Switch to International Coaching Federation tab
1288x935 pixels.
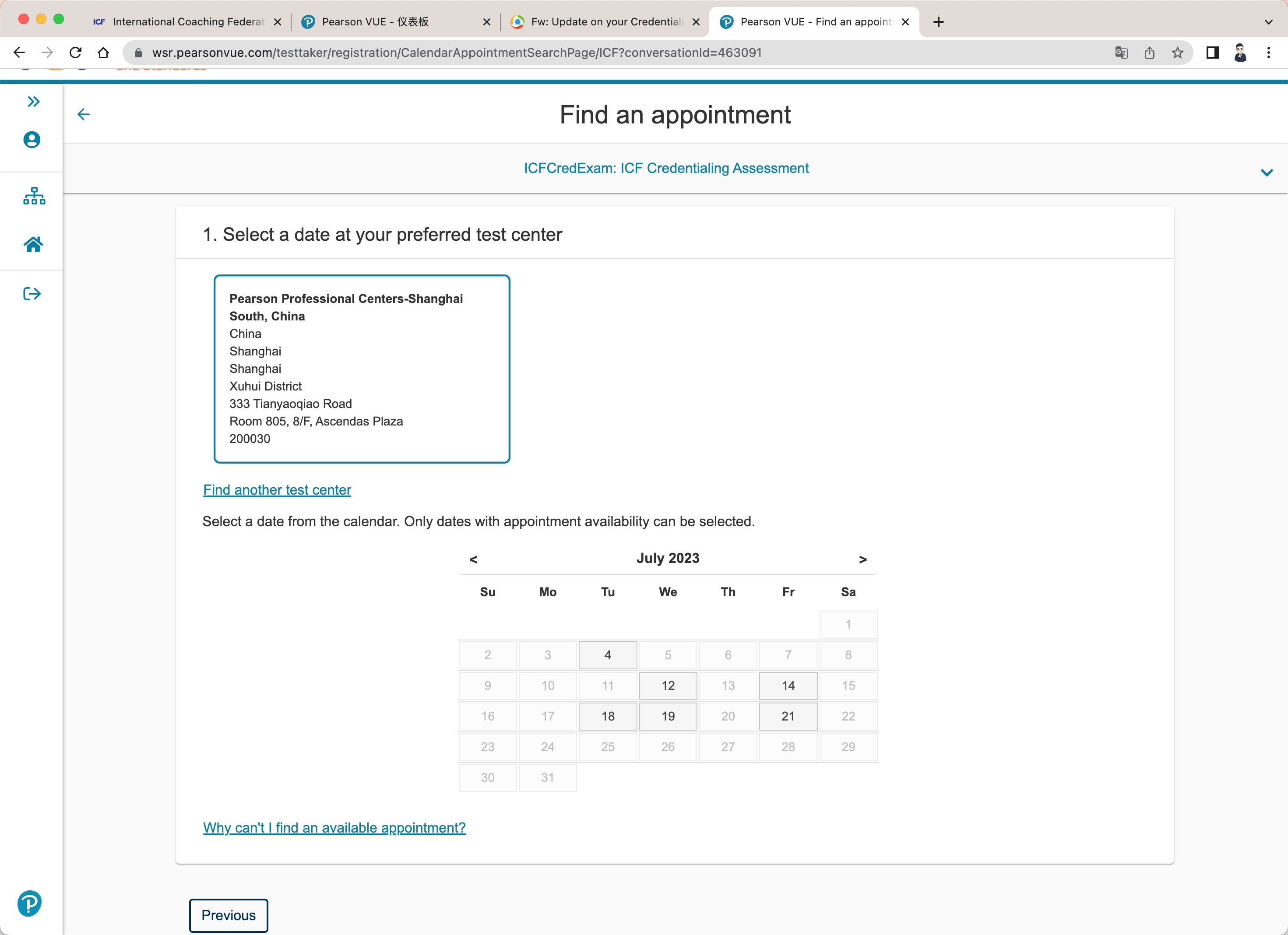[187, 21]
